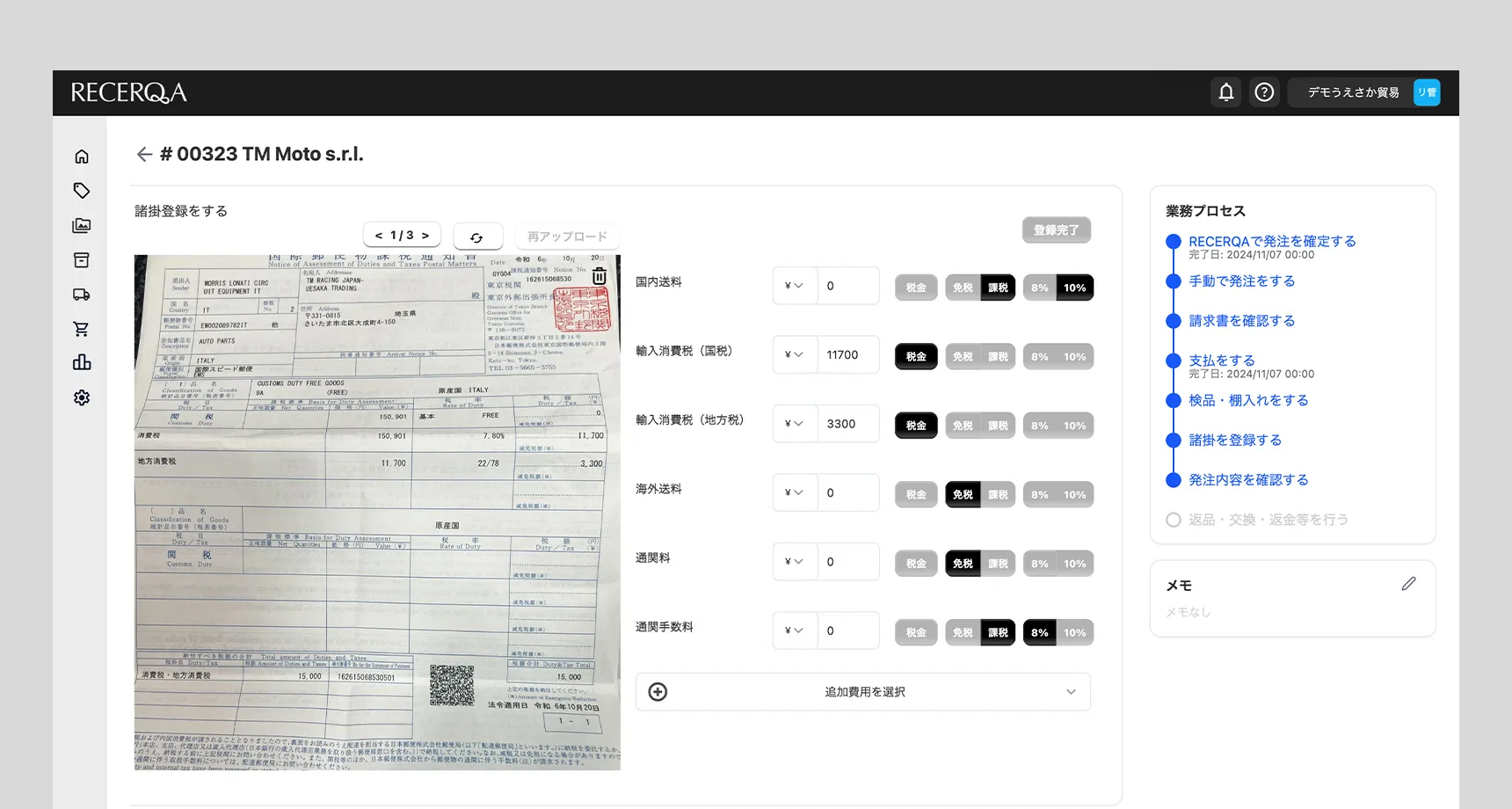This screenshot has height=809, width=1512.
Task: Mark 海外送料 as 課税
Action: pyautogui.click(x=998, y=494)
